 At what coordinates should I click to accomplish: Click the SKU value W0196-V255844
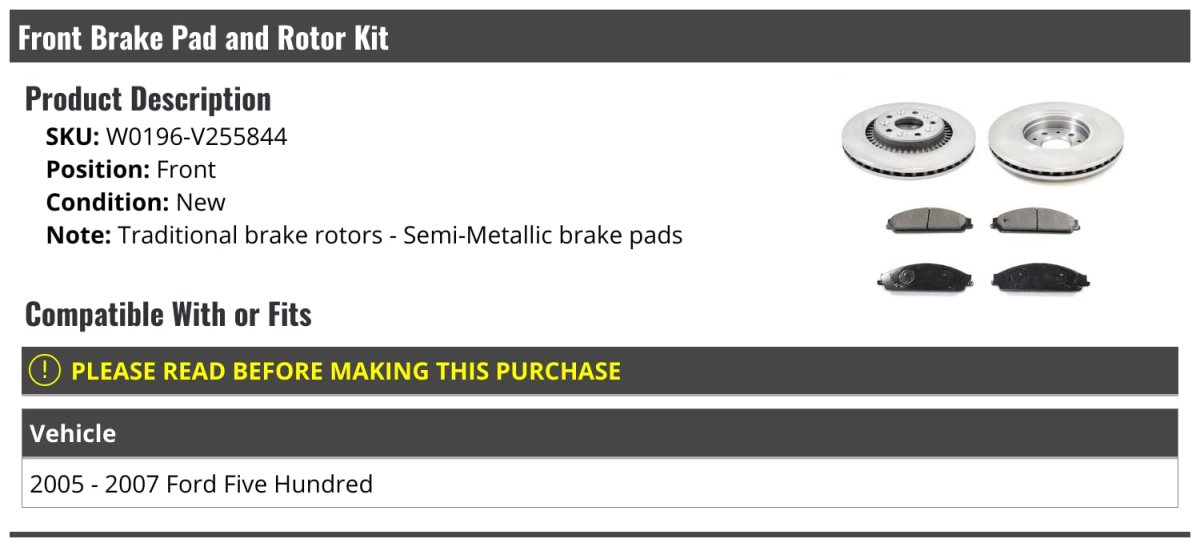coord(196,137)
